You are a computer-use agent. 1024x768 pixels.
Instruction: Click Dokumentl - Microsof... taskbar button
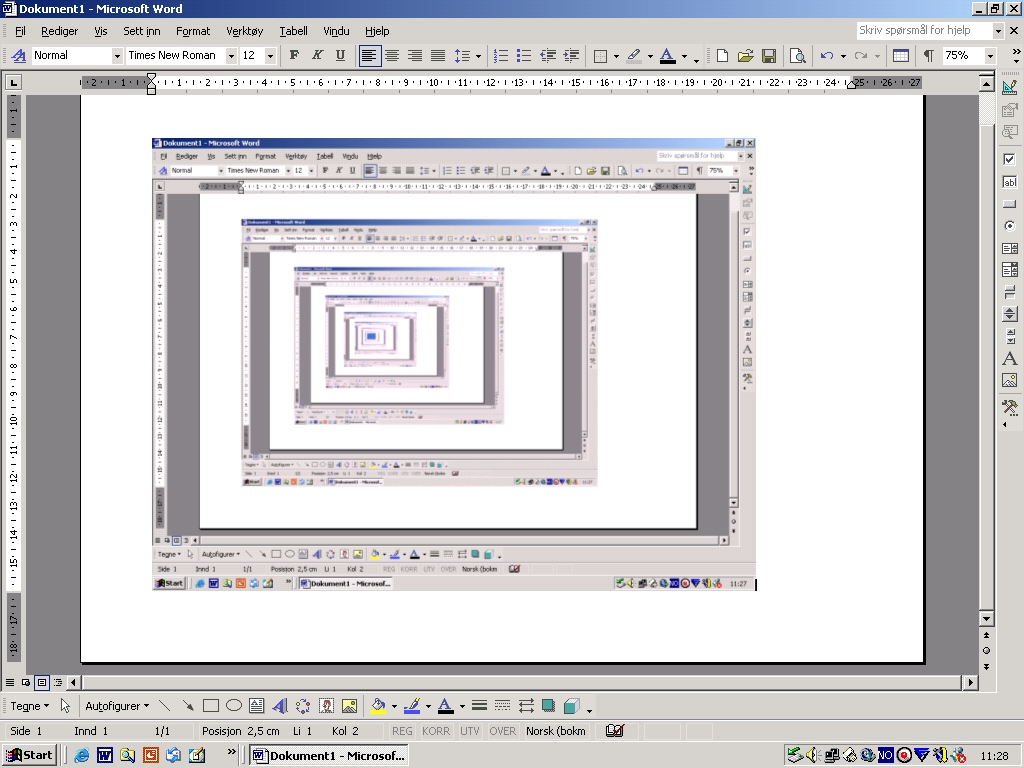click(x=330, y=756)
